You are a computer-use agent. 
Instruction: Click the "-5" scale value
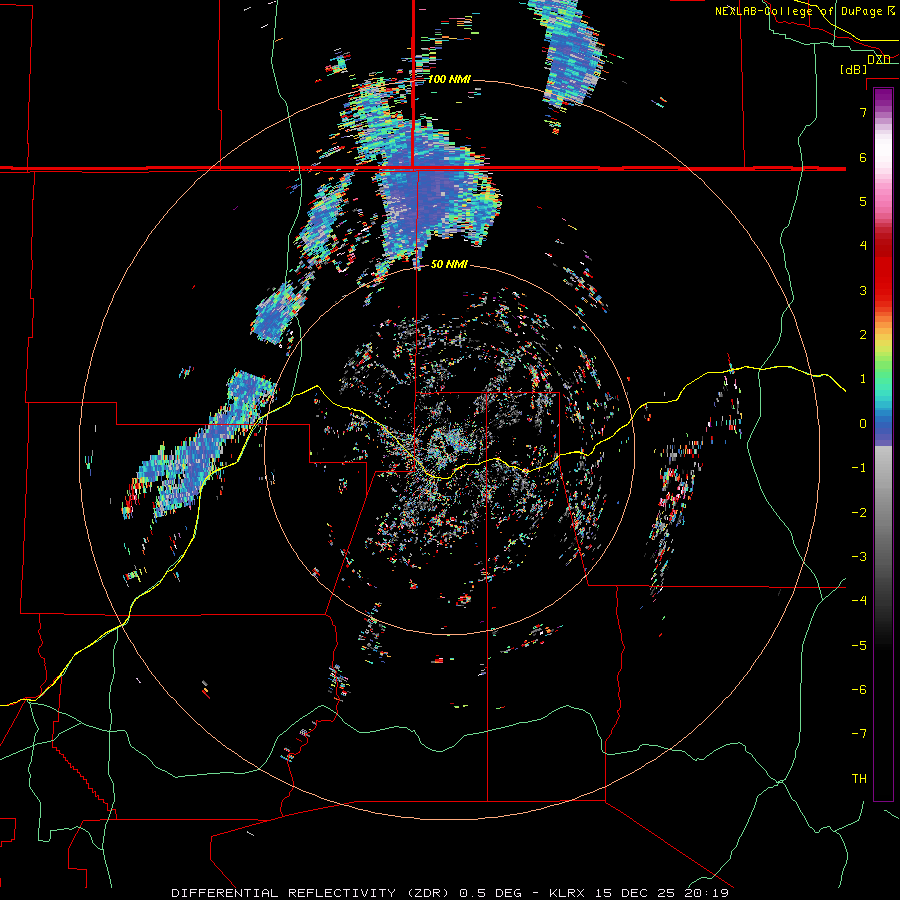859,646
